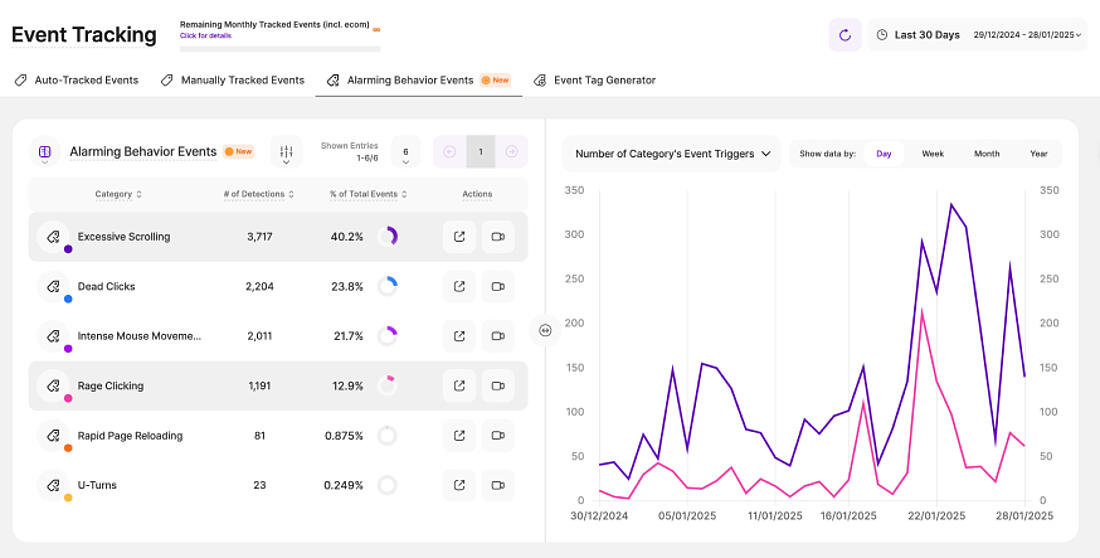Go to the previous page arrow

pyautogui.click(x=450, y=152)
